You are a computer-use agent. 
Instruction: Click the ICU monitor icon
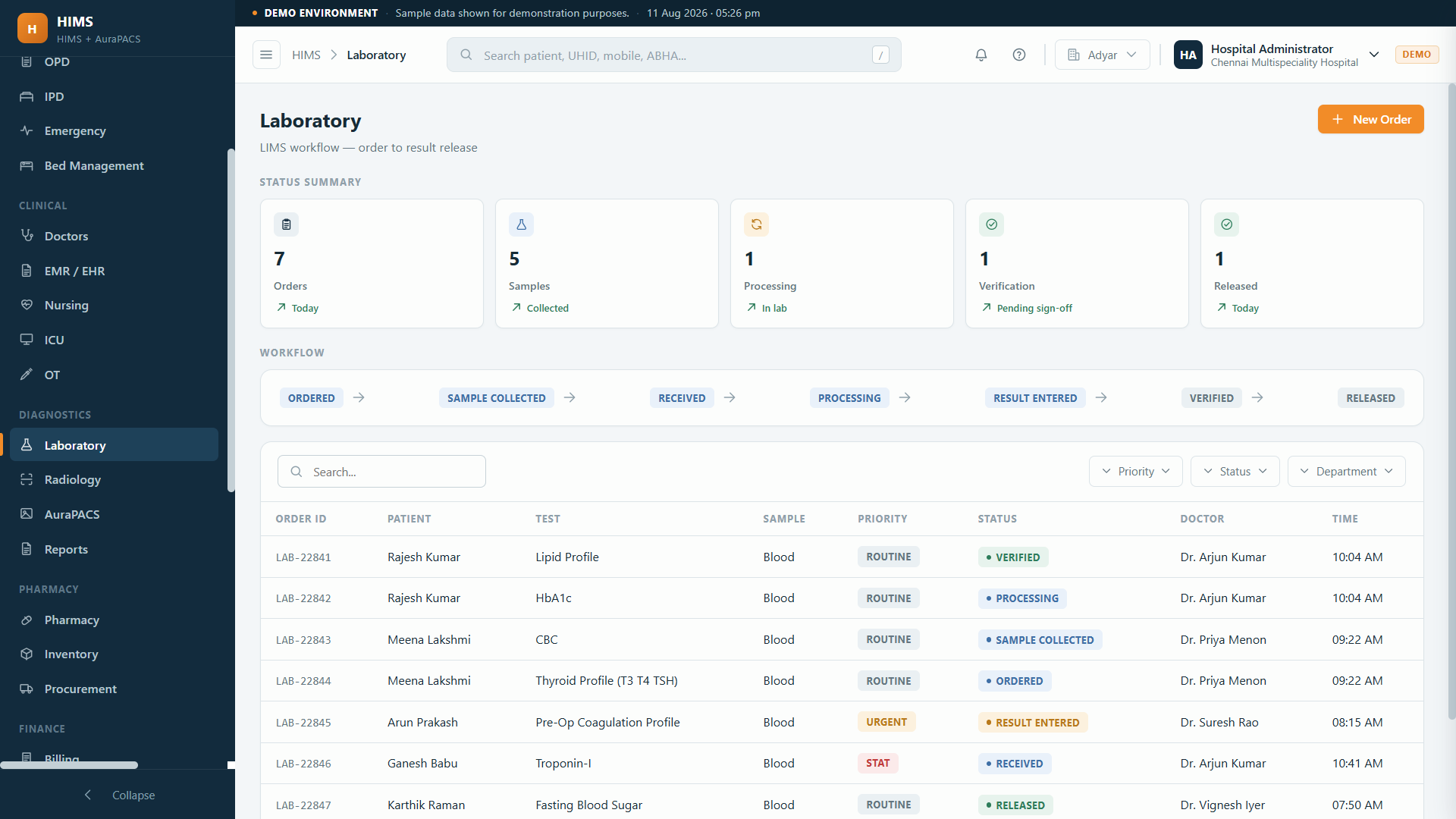[x=27, y=340]
